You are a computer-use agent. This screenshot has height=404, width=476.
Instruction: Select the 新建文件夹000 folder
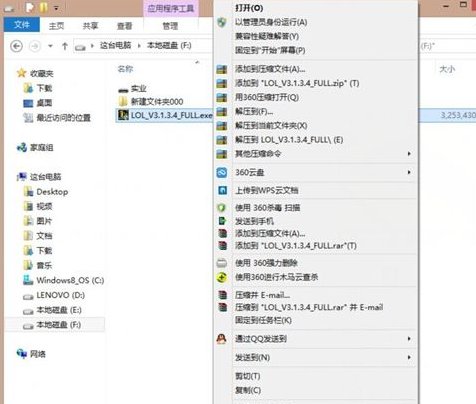tap(151, 102)
